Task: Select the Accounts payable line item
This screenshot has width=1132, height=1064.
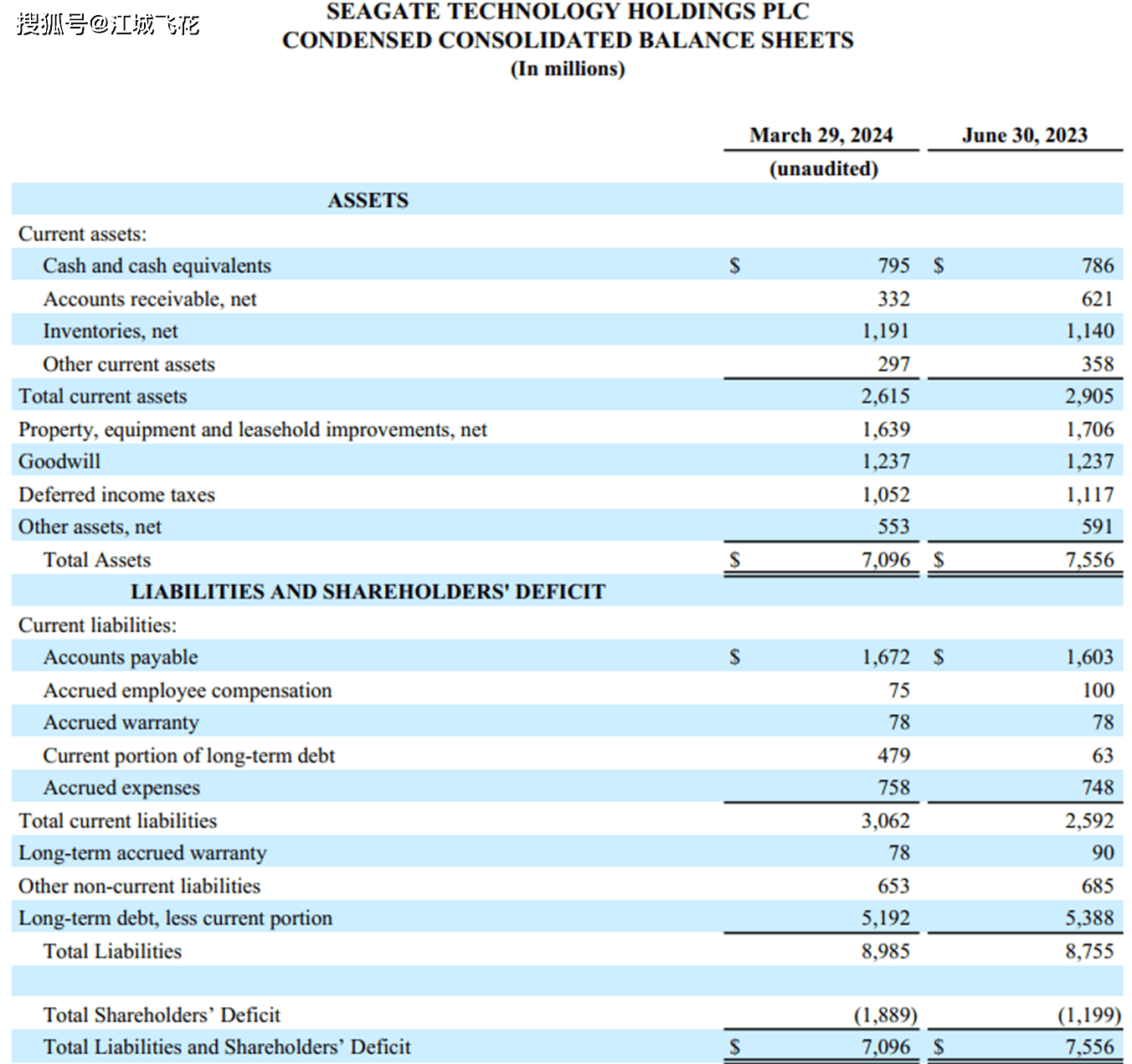Action: point(121,657)
